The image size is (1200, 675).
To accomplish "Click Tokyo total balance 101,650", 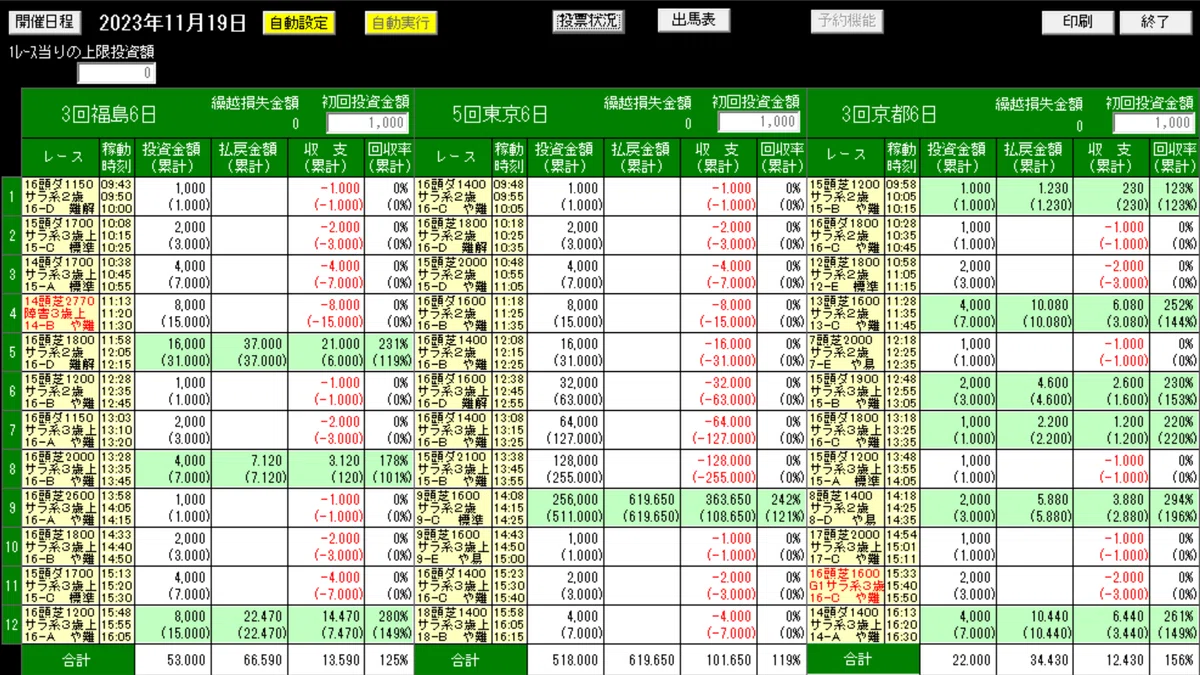I will (718, 660).
